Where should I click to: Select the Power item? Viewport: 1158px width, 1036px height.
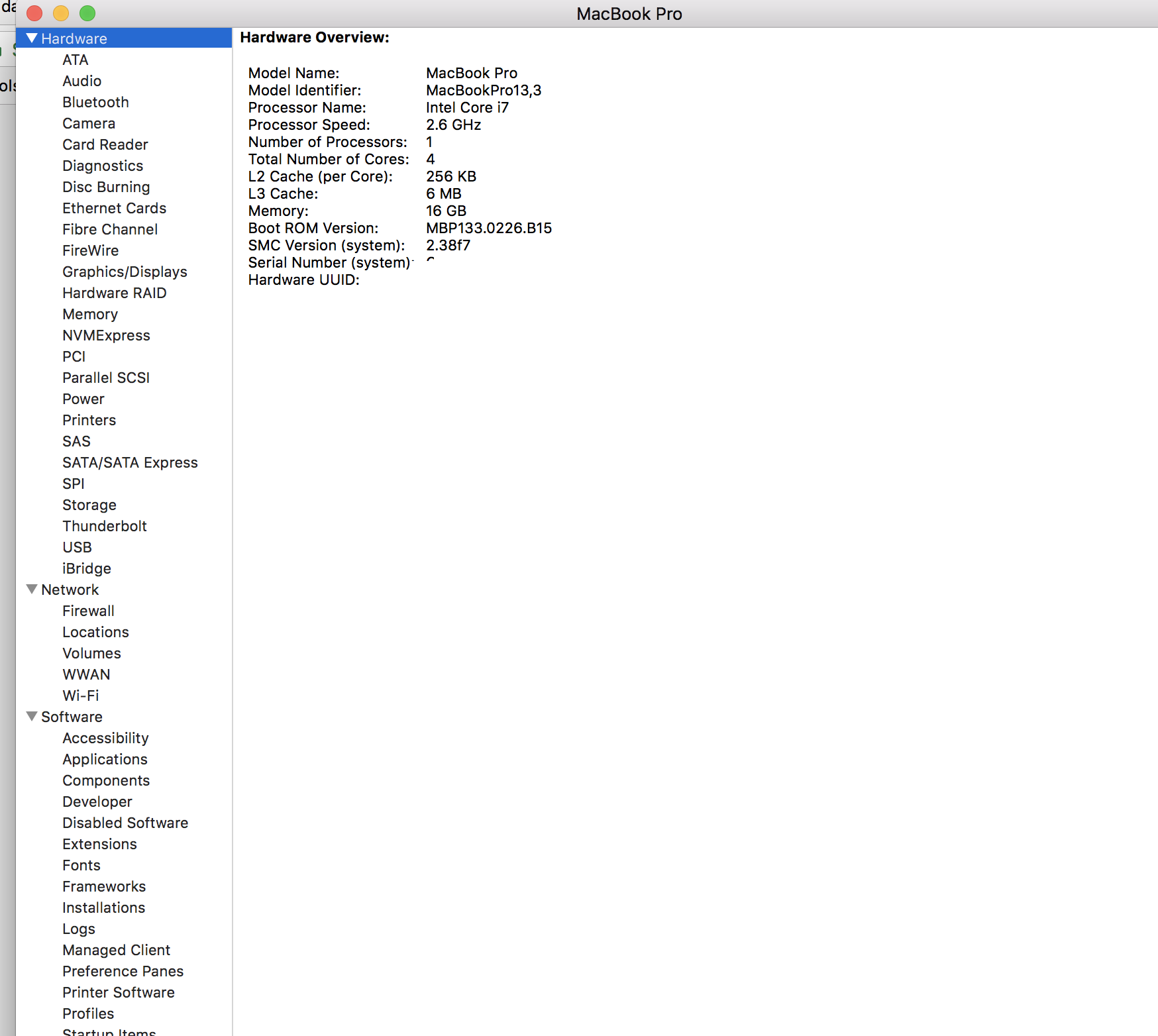click(83, 399)
